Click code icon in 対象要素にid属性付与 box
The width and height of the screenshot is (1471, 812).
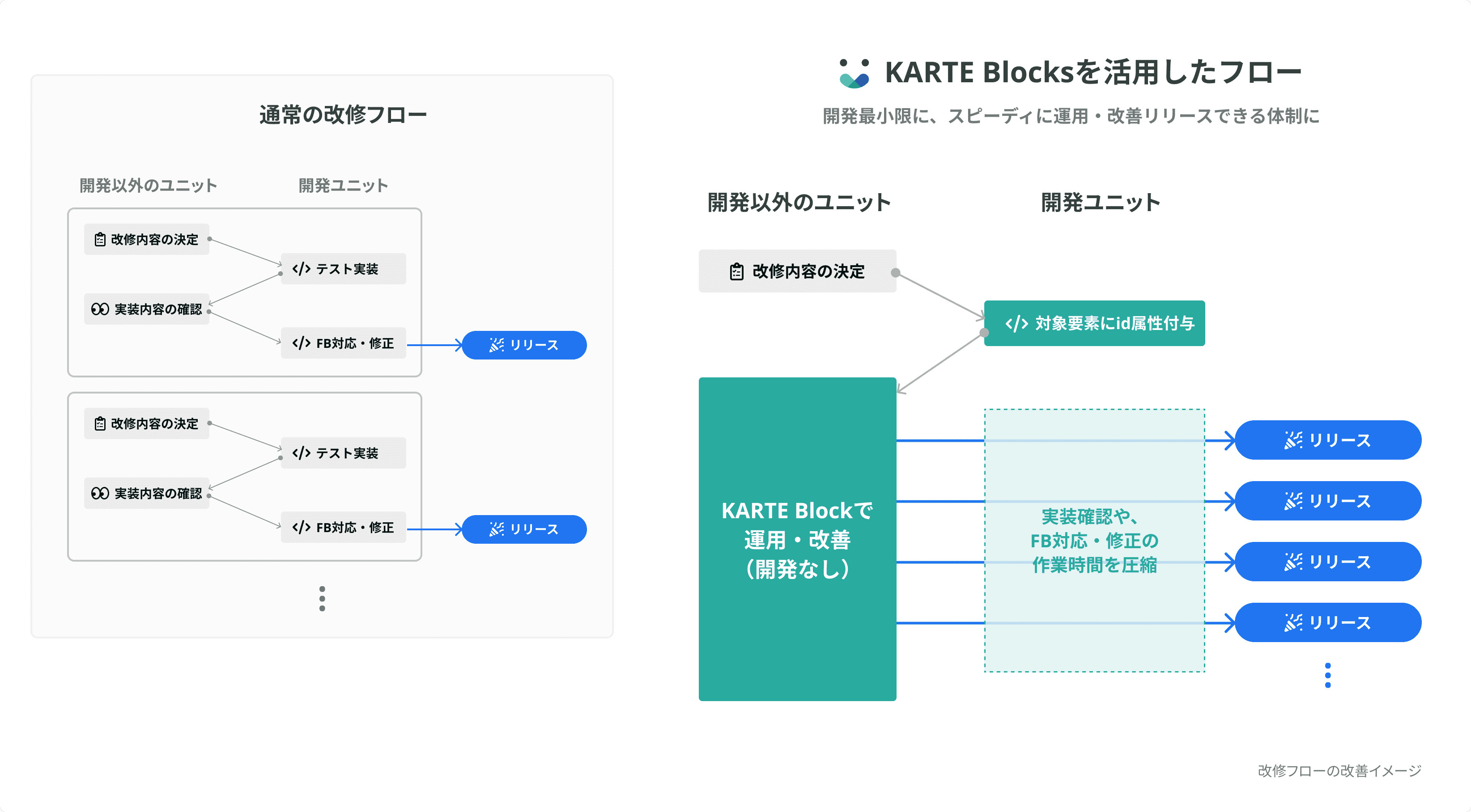tap(1016, 324)
